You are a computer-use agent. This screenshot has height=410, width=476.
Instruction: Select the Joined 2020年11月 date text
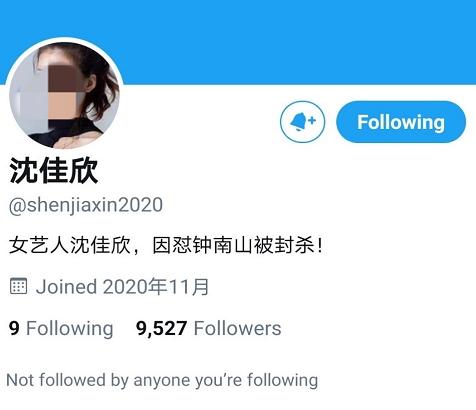tap(122, 287)
